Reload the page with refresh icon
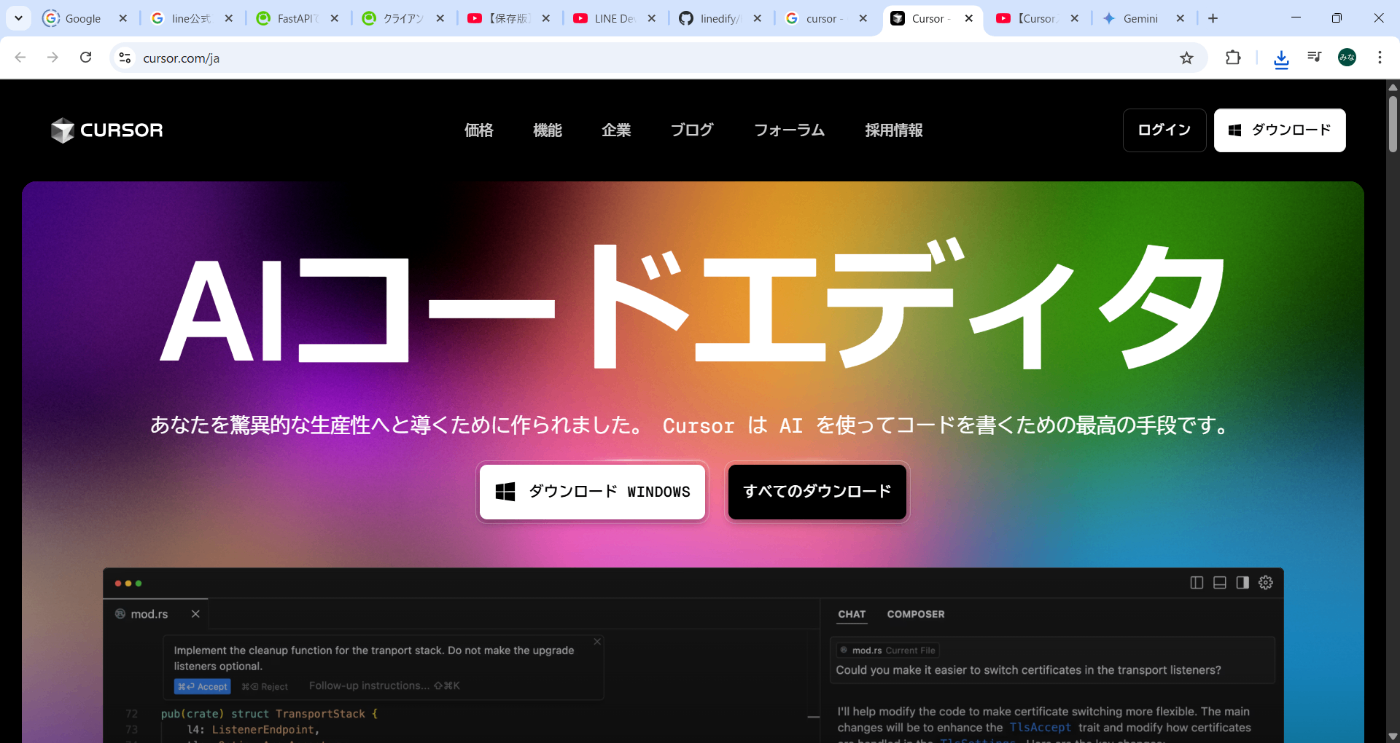 tap(86, 58)
